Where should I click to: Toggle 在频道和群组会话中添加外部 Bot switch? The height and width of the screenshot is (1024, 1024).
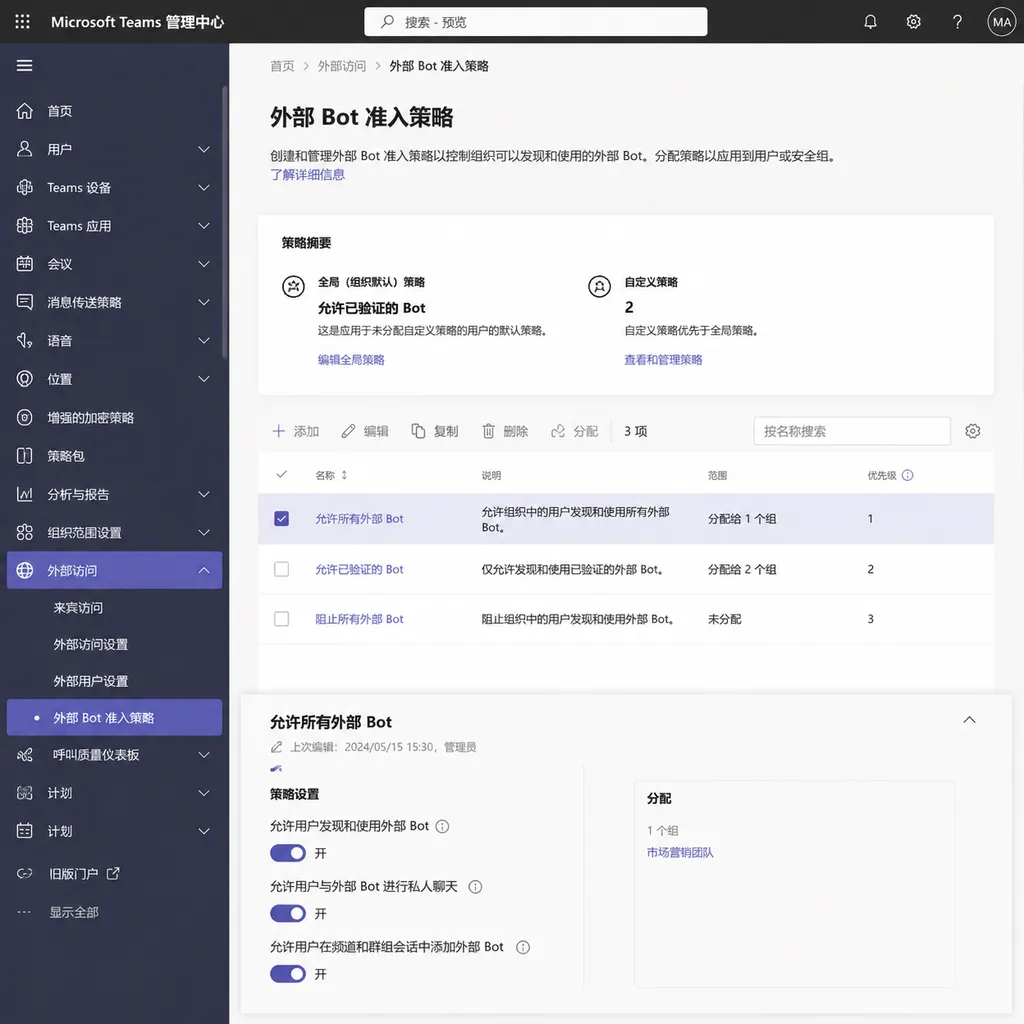[288, 974]
